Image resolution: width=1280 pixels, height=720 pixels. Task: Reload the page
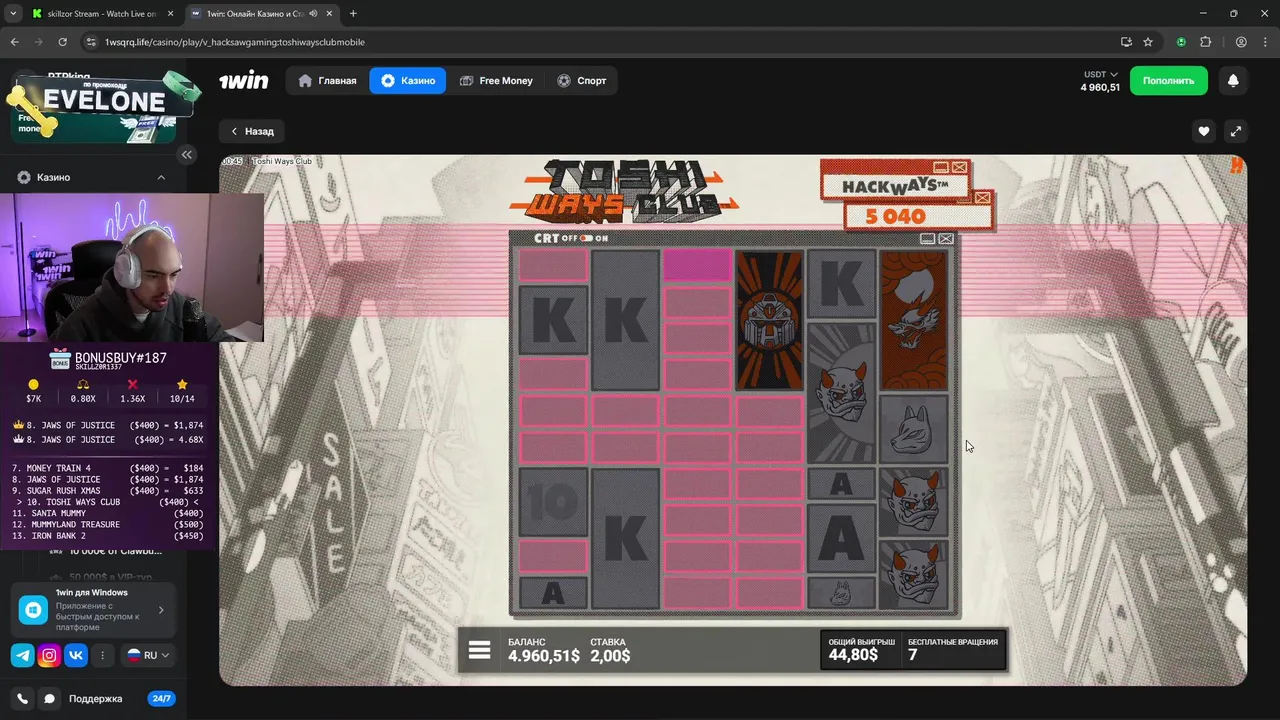pos(63,42)
